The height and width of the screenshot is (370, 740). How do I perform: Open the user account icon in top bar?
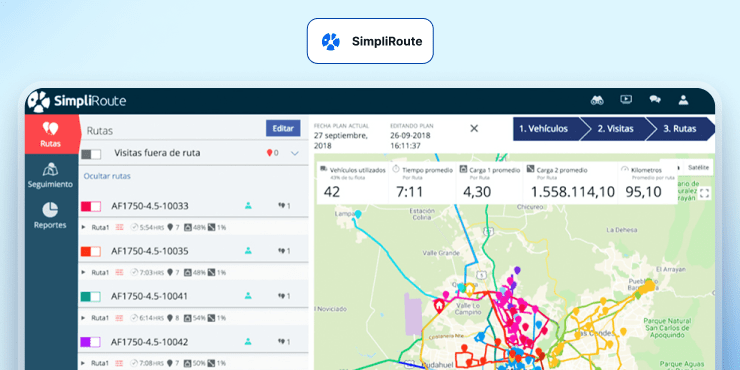683,100
